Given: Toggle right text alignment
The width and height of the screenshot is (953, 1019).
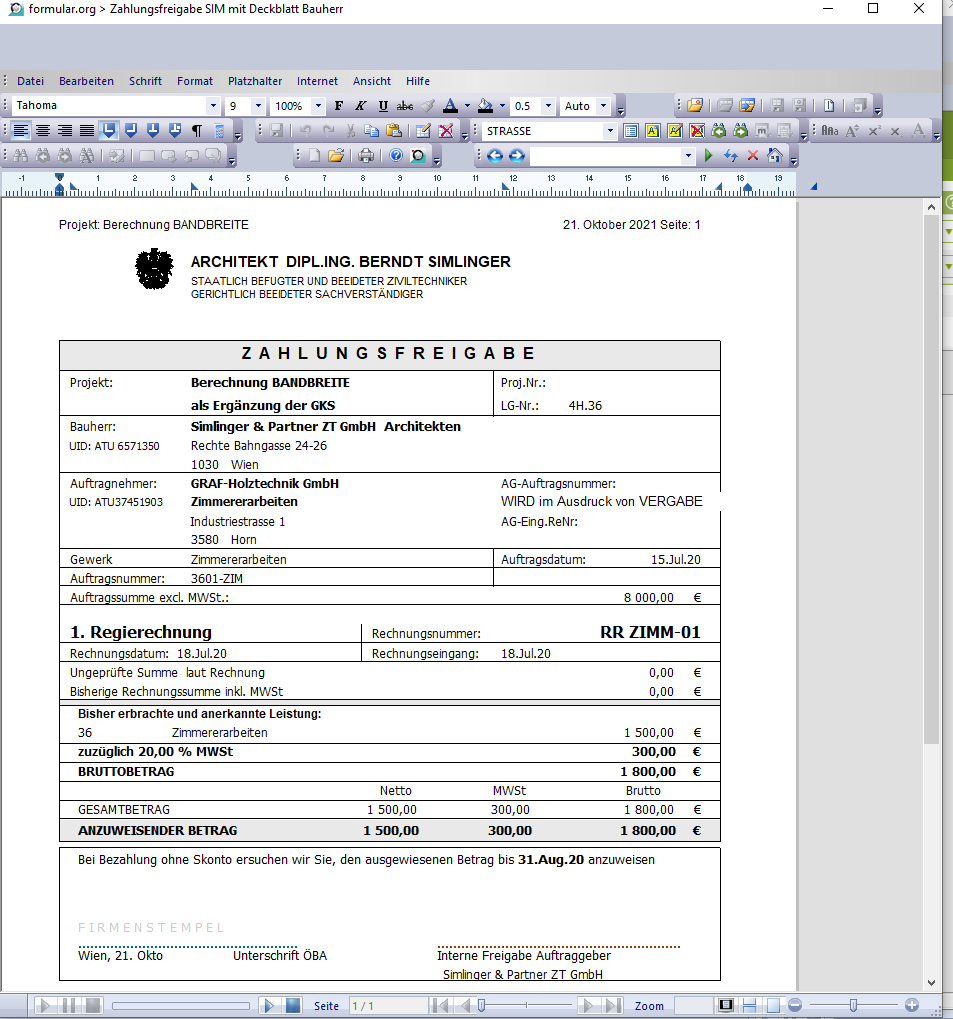Looking at the screenshot, I should pyautogui.click(x=65, y=131).
